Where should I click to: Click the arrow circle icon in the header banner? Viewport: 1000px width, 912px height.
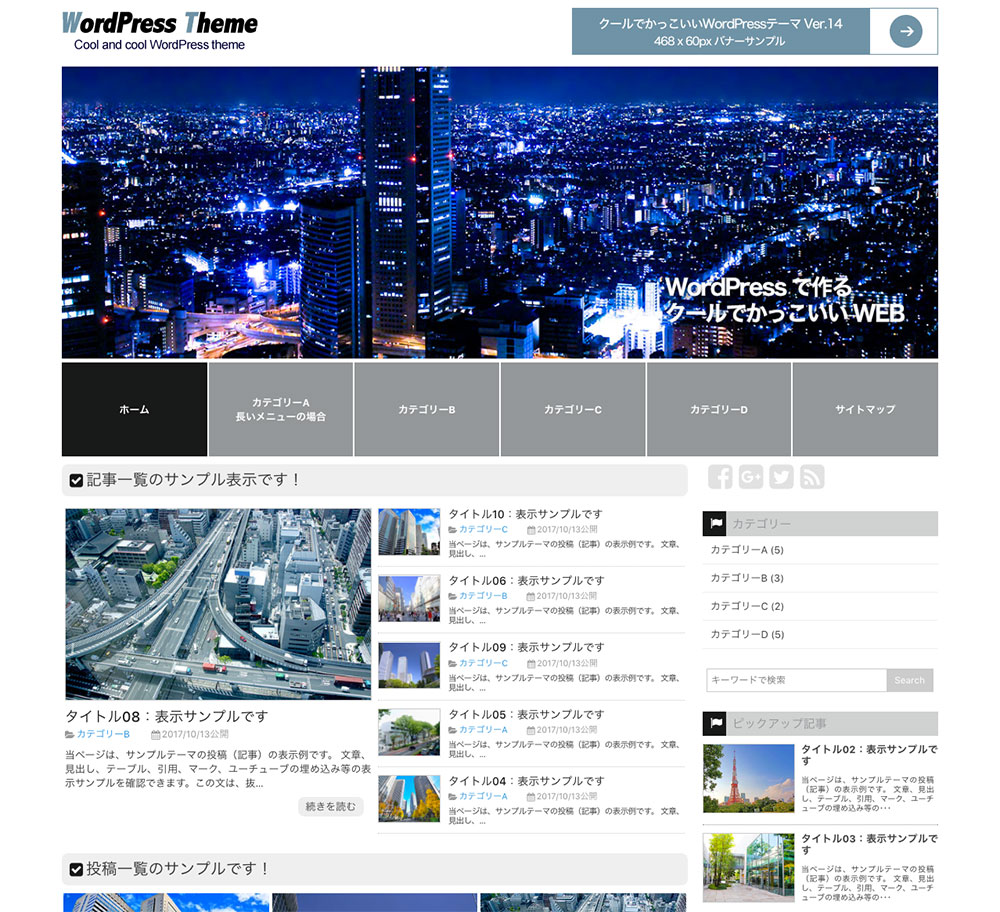[906, 31]
